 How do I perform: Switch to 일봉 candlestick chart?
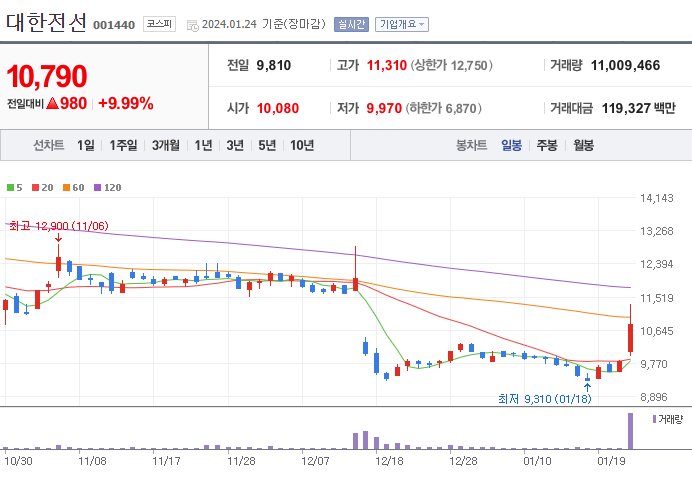(511, 145)
